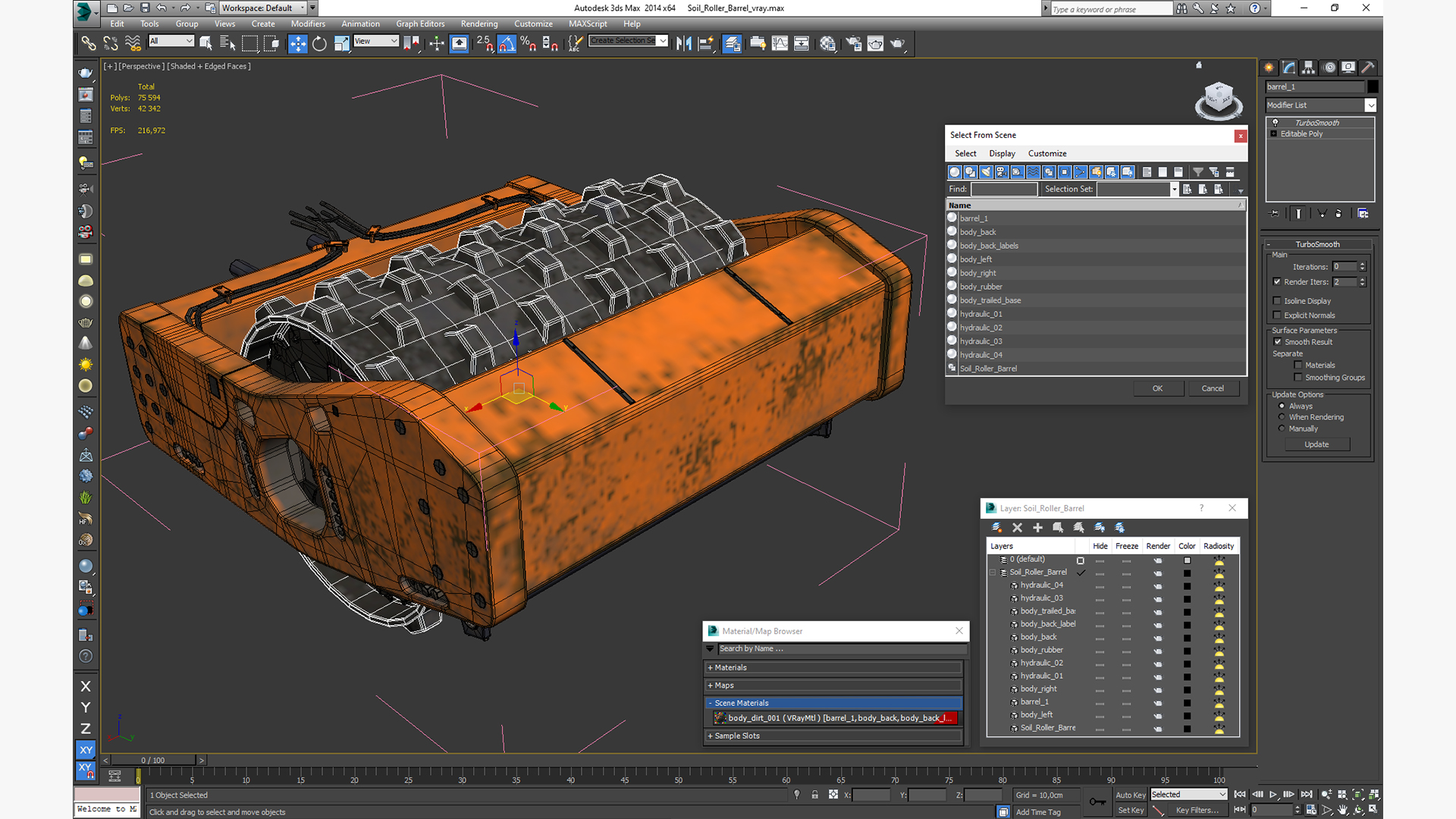
Task: Delete layer with X icon in Layer dialog
Action: tap(1017, 527)
